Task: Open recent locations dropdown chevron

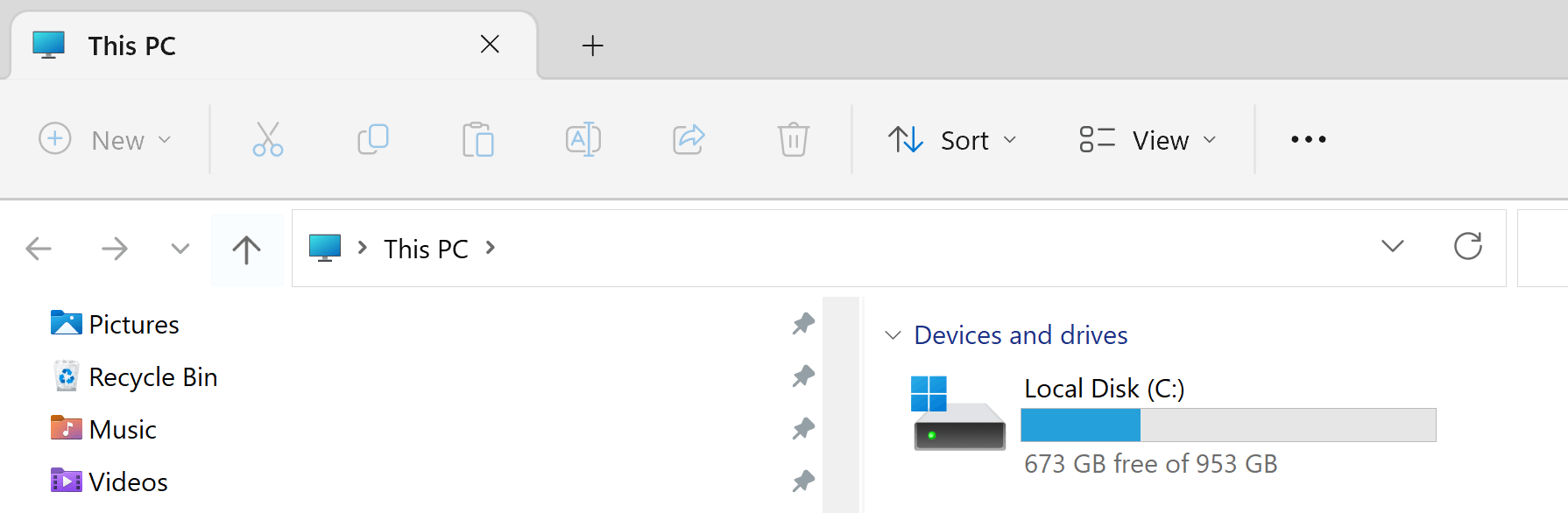Action: tap(180, 249)
